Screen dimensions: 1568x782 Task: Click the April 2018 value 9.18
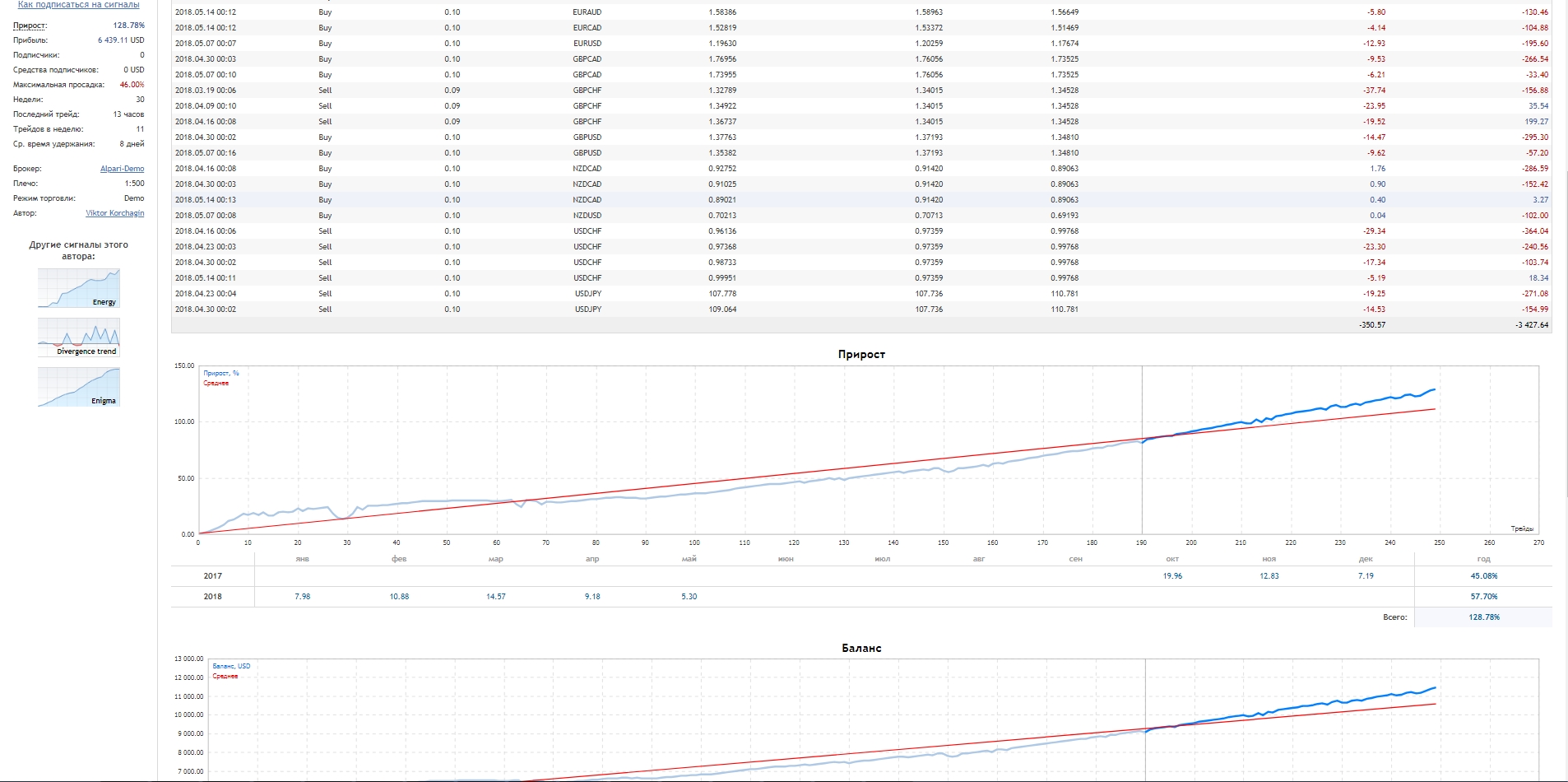[592, 597]
